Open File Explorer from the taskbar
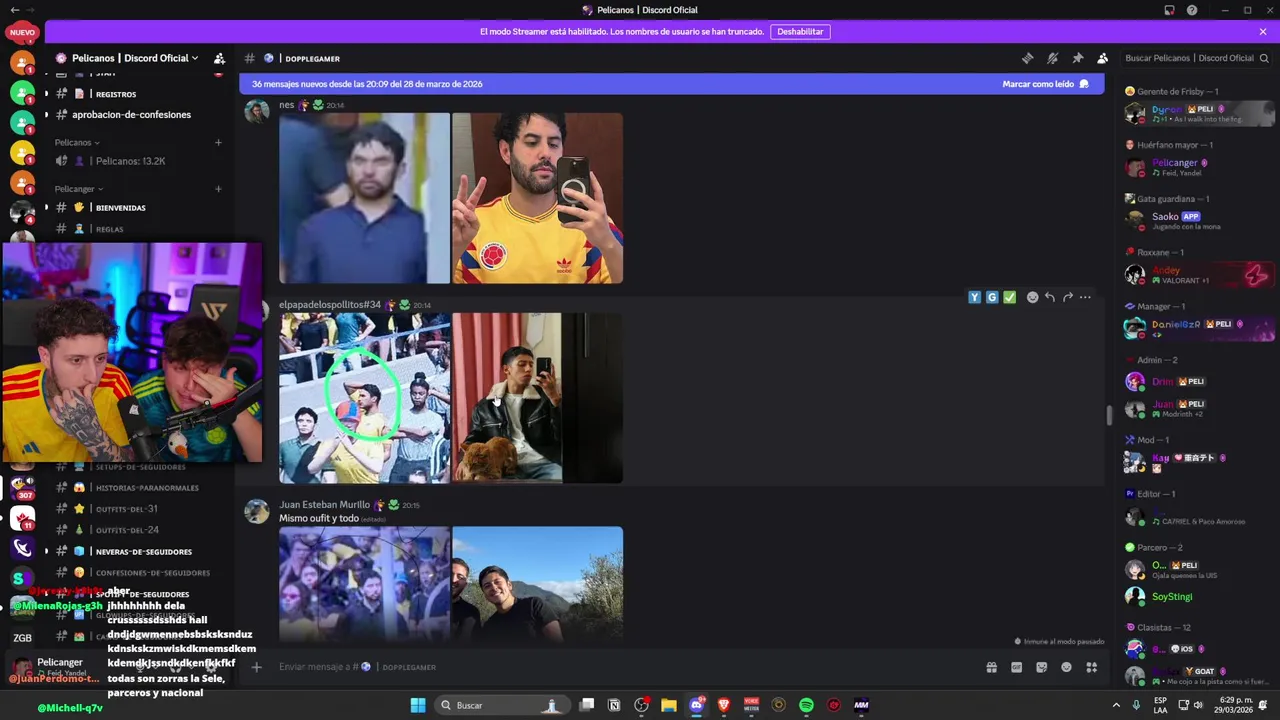Screen dimensions: 1280x720 [669, 705]
